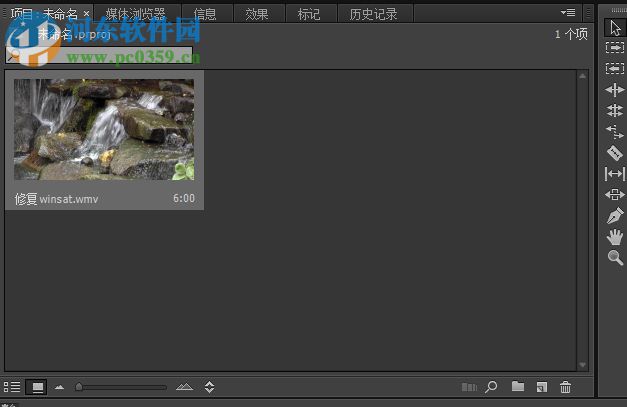Image resolution: width=627 pixels, height=407 pixels.
Task: Select the Razor tool
Action: (x=615, y=153)
